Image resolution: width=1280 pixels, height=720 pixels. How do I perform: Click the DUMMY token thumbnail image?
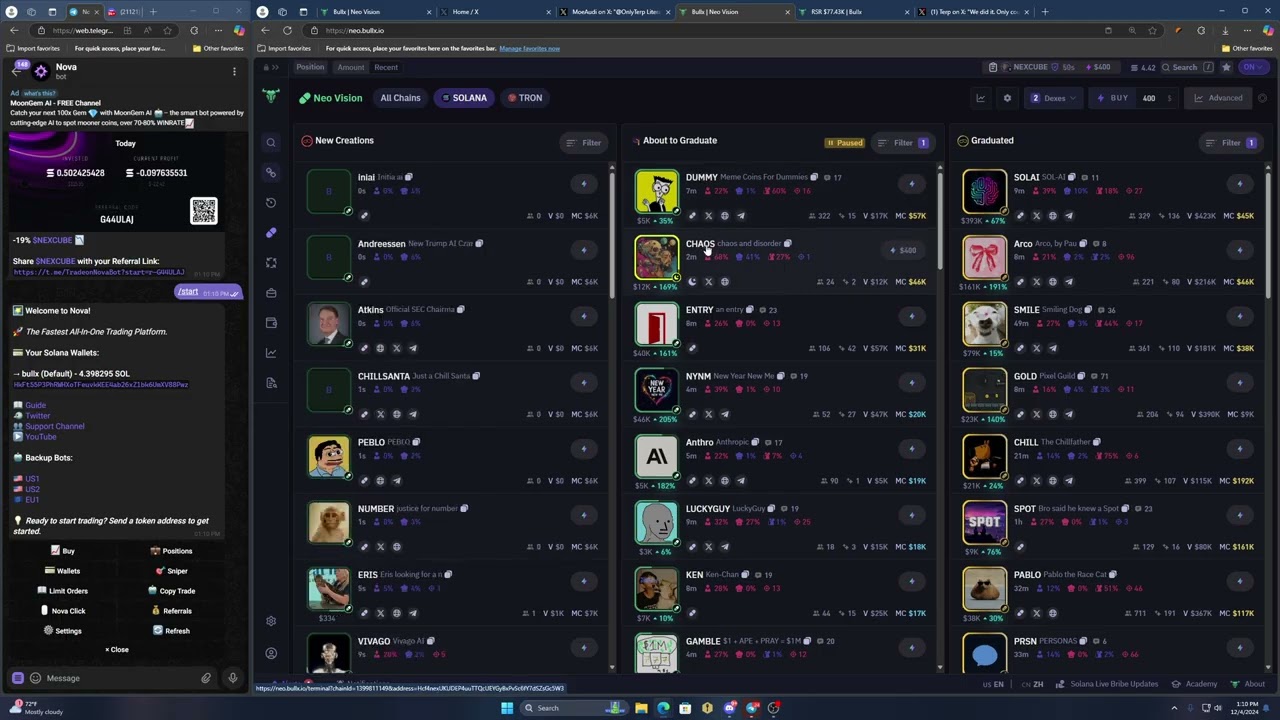coord(656,191)
